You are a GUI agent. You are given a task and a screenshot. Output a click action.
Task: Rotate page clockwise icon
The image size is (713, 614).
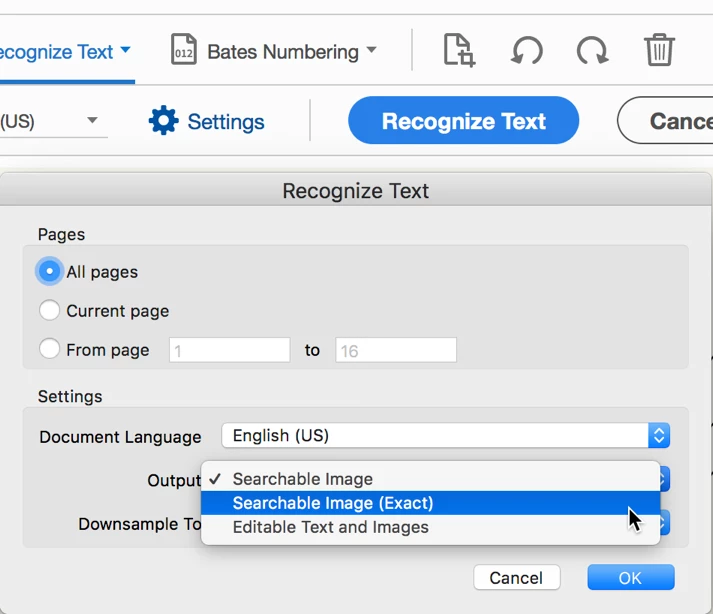click(592, 50)
